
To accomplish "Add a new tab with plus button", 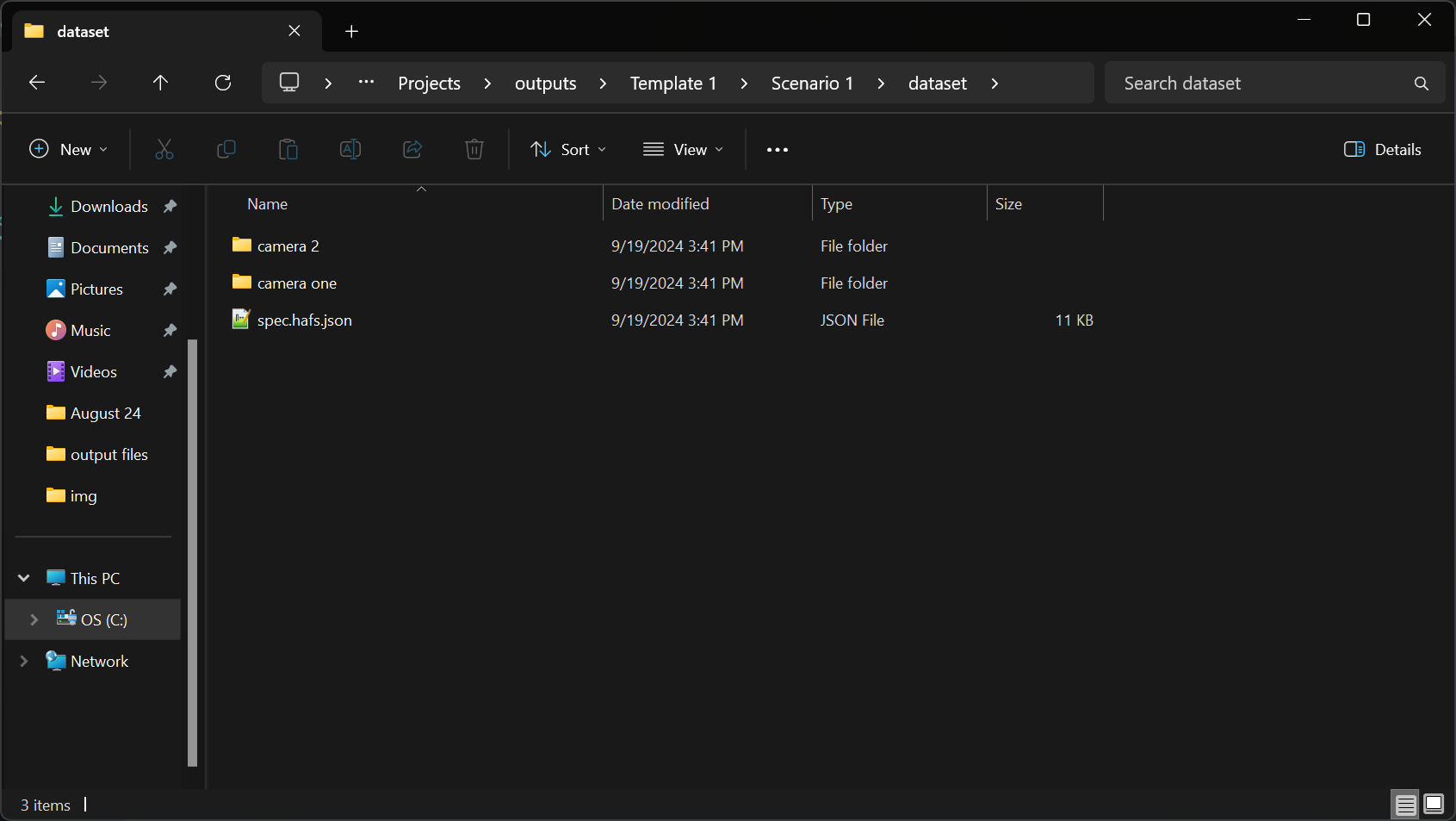I will tap(351, 31).
